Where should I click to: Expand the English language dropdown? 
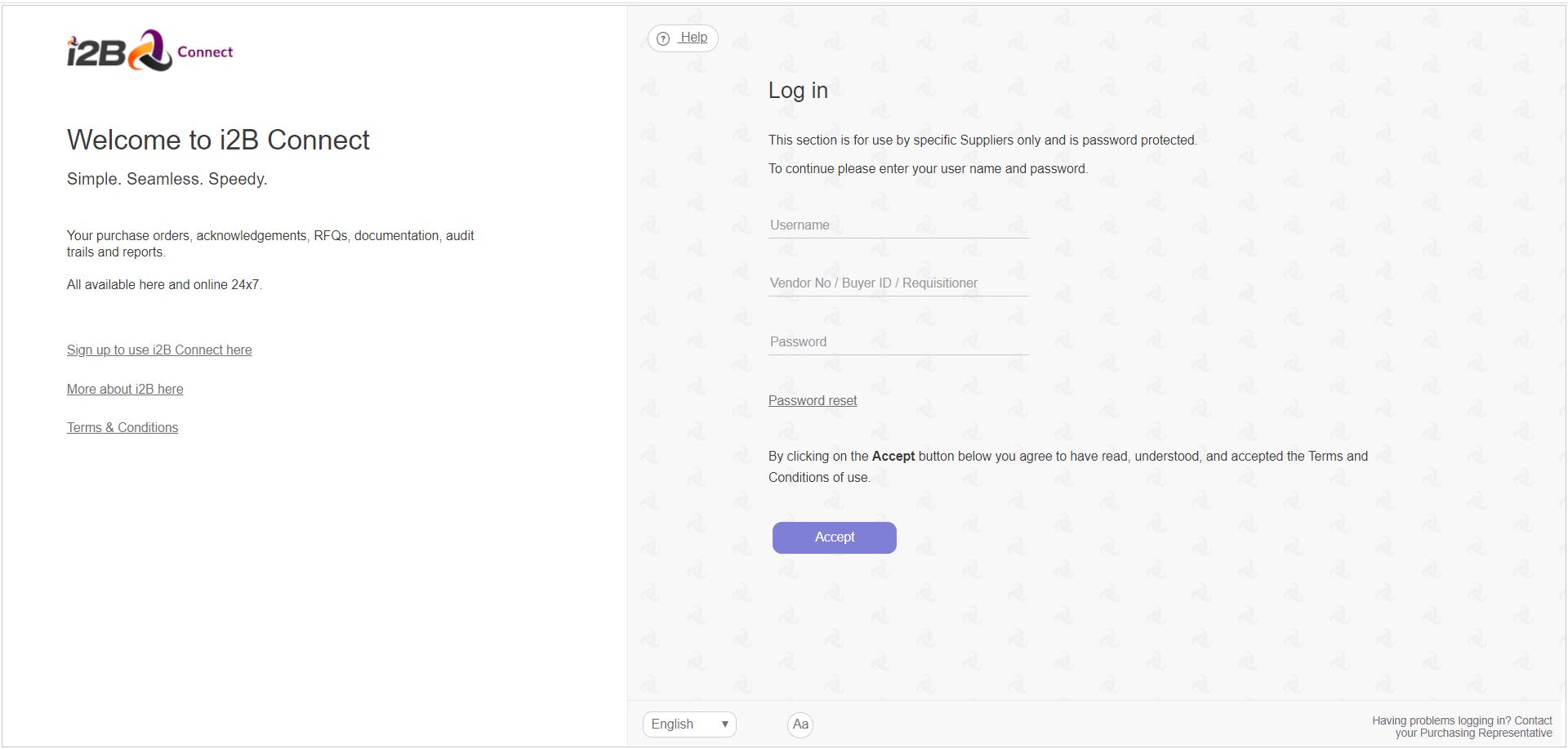(689, 724)
